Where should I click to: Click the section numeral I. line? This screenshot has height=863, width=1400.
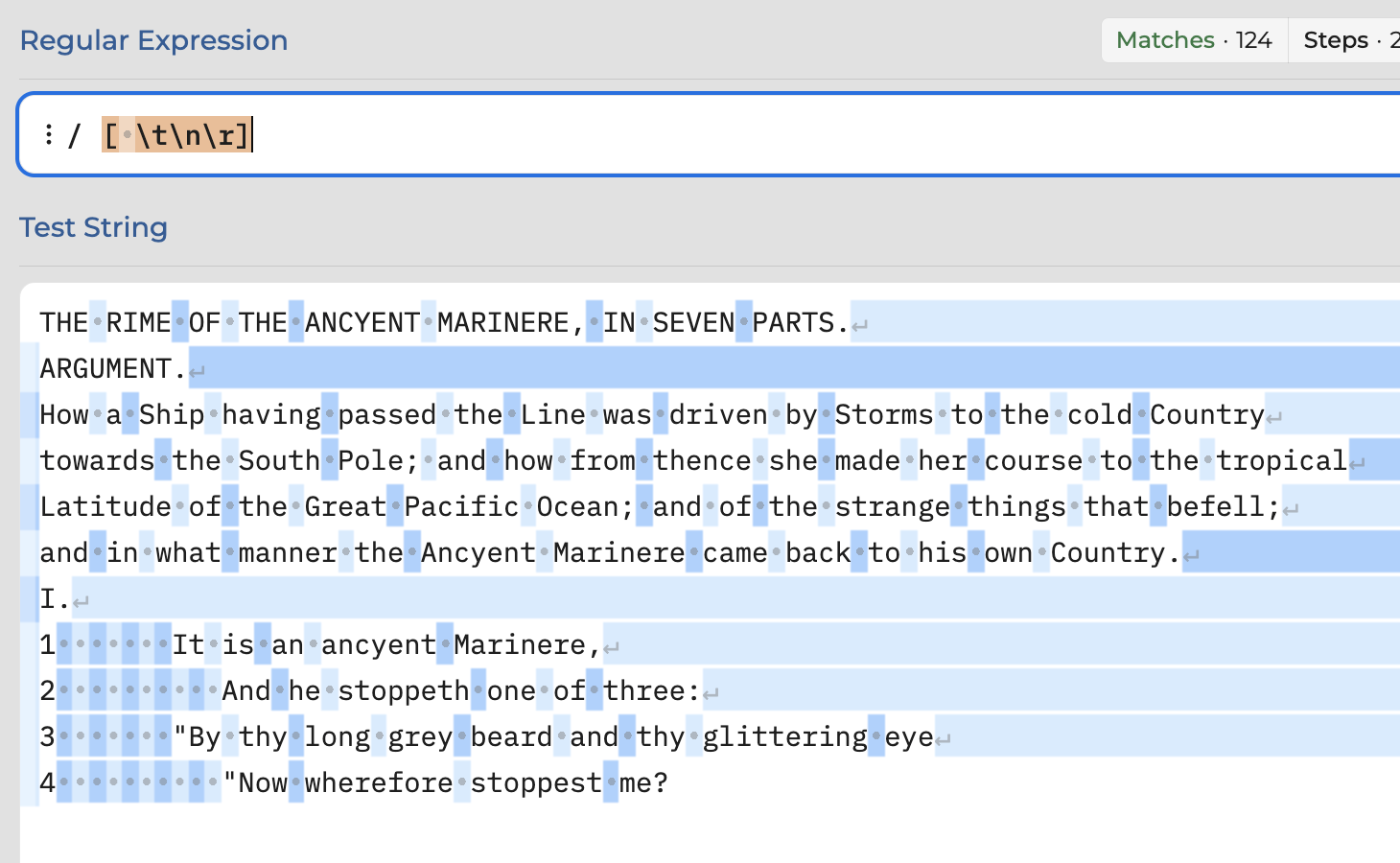(x=56, y=598)
